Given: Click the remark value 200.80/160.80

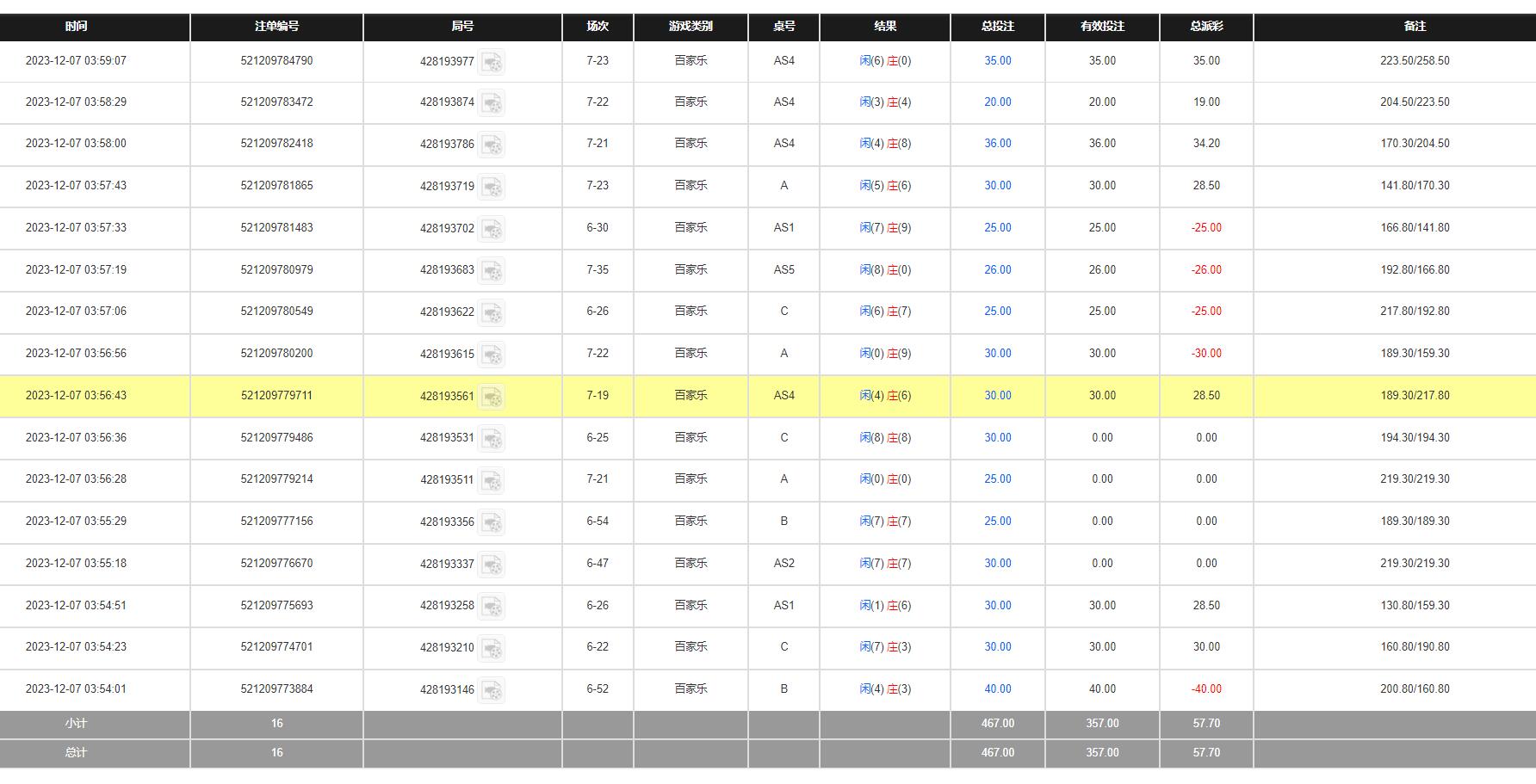Looking at the screenshot, I should tap(1415, 689).
